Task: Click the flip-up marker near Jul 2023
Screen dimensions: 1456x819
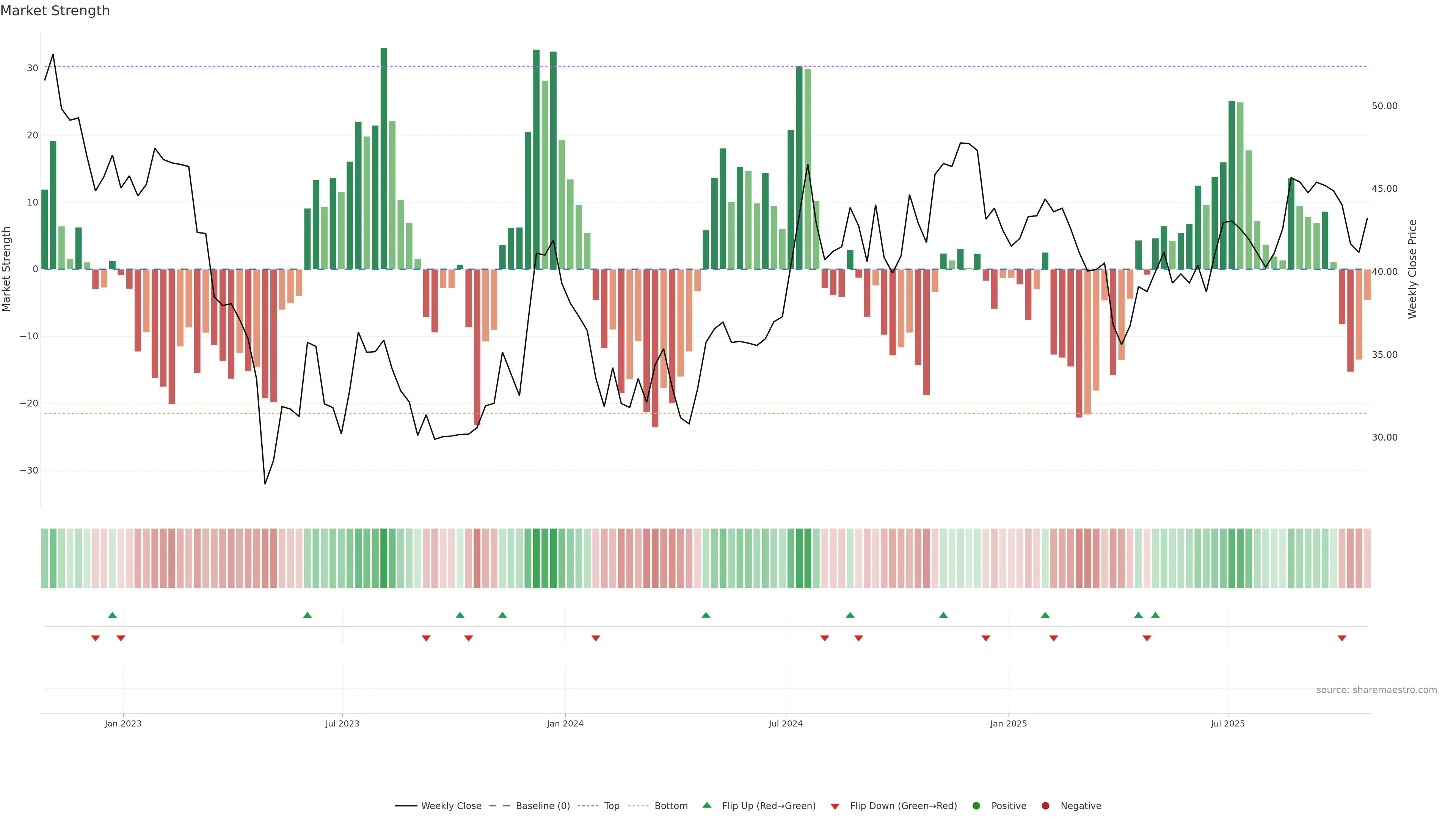Action: tap(308, 615)
